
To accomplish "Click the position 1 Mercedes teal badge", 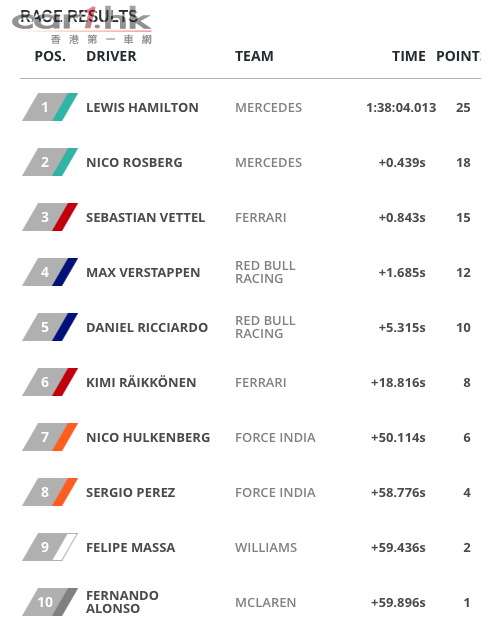I will 50,107.
